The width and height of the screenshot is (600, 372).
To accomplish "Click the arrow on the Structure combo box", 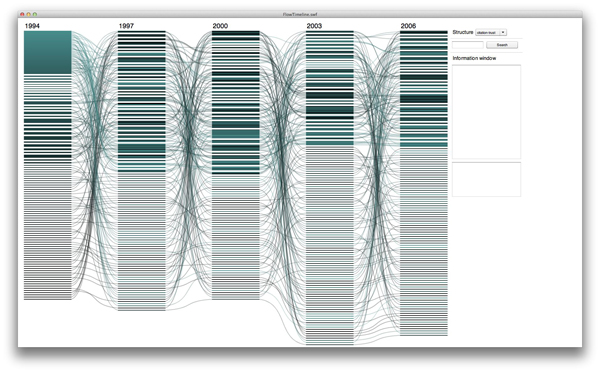I will (x=503, y=33).
